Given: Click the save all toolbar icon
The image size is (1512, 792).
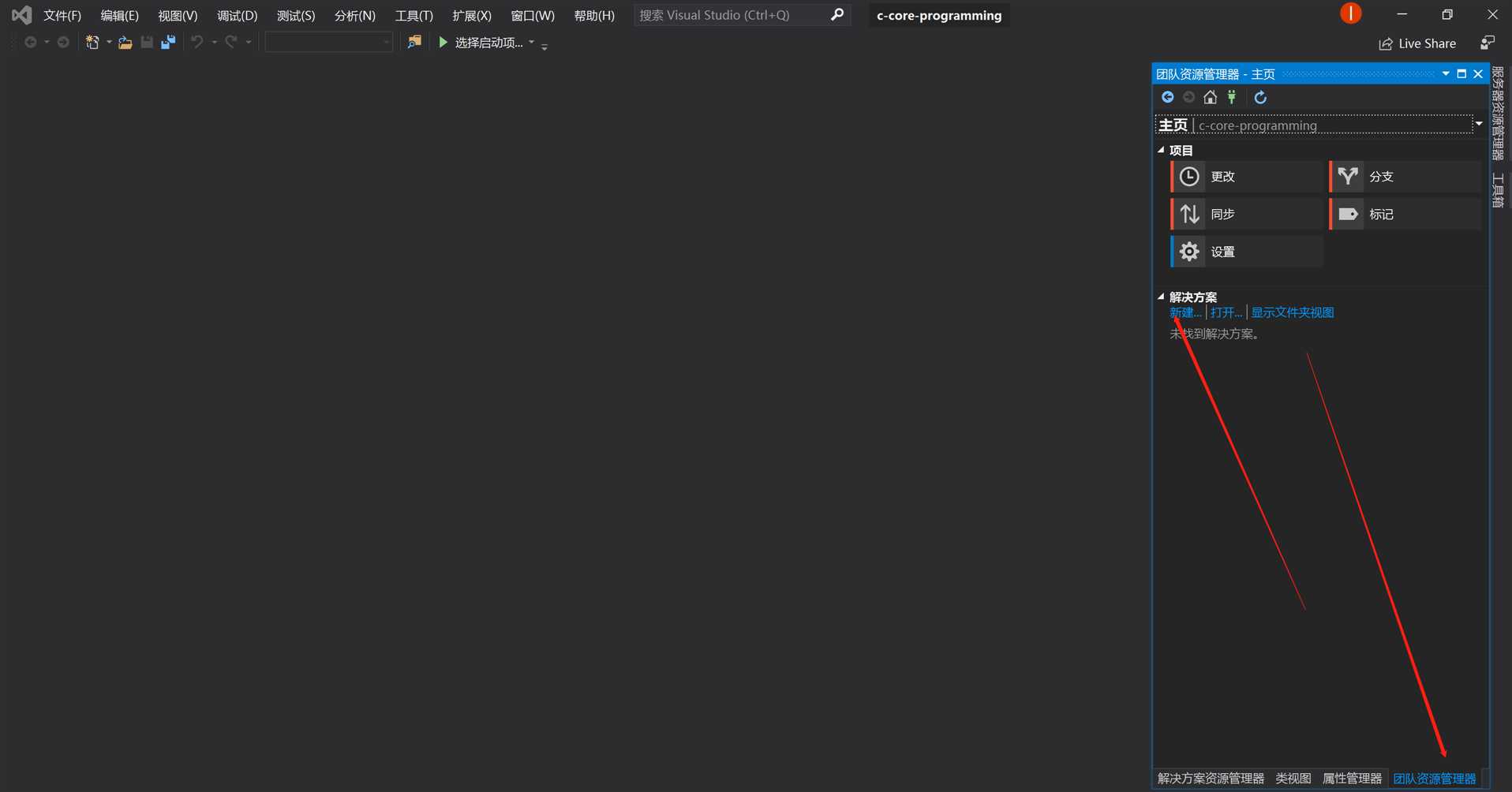Looking at the screenshot, I should pyautogui.click(x=168, y=43).
